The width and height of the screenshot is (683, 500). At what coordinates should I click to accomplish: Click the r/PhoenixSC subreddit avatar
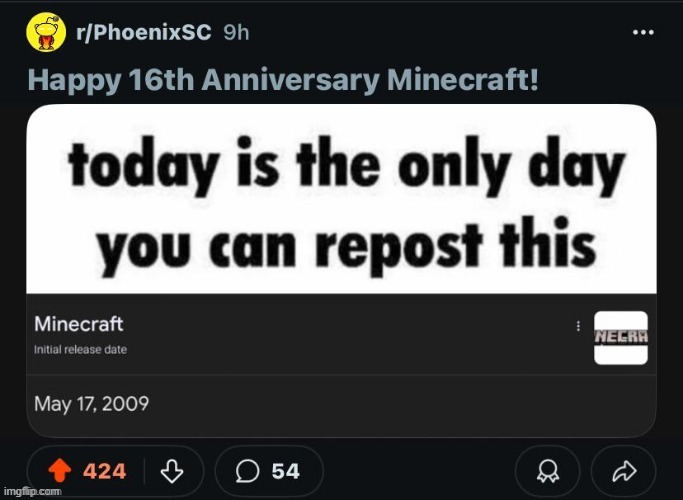(x=44, y=33)
